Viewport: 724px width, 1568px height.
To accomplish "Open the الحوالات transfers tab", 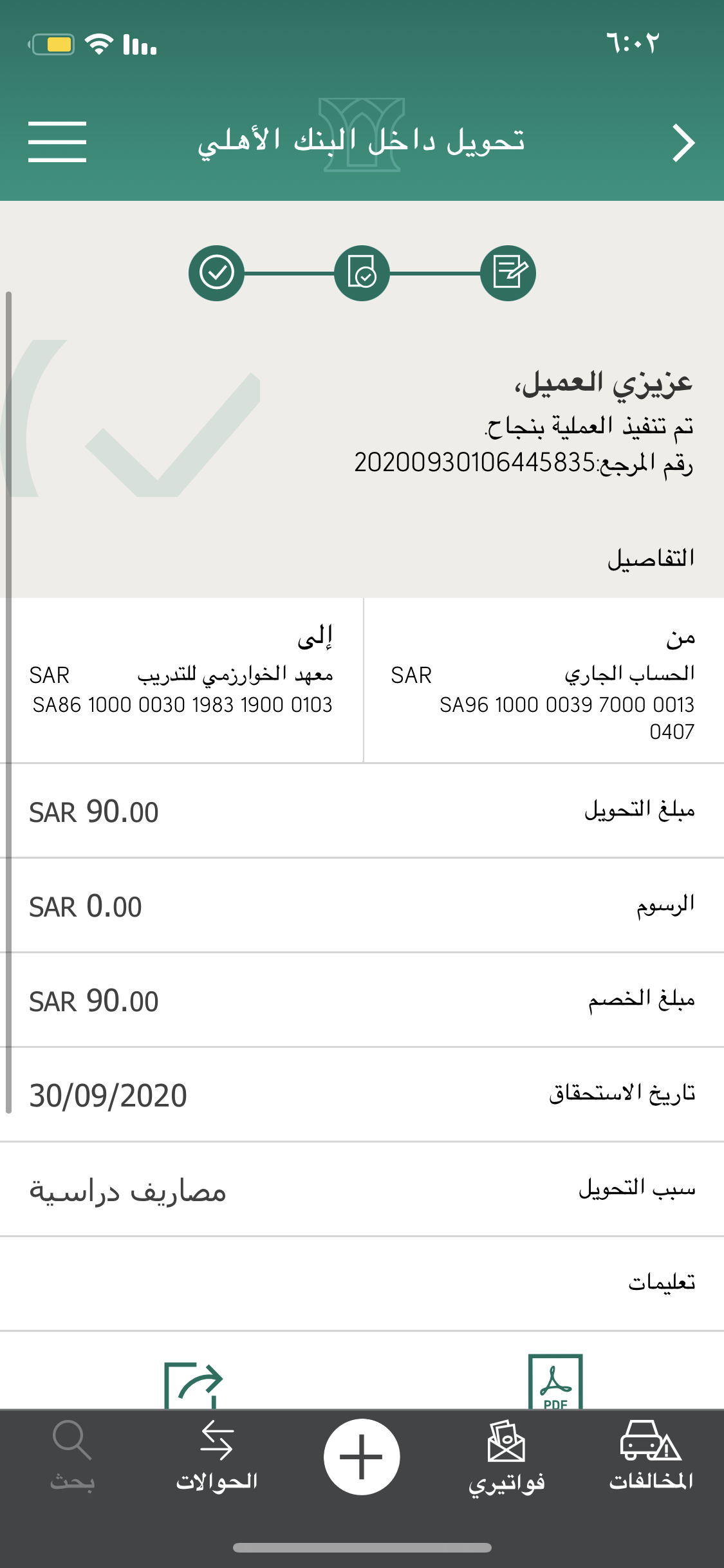I will 217,1456.
